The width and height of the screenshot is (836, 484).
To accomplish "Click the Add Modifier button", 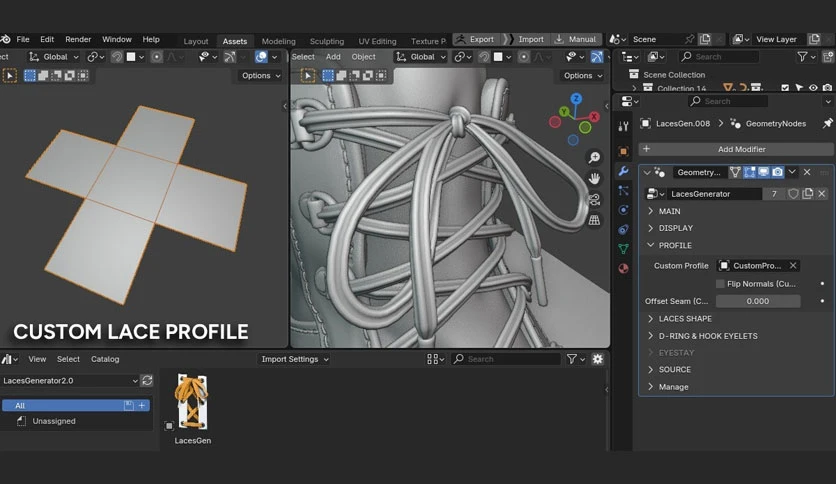I will point(736,149).
